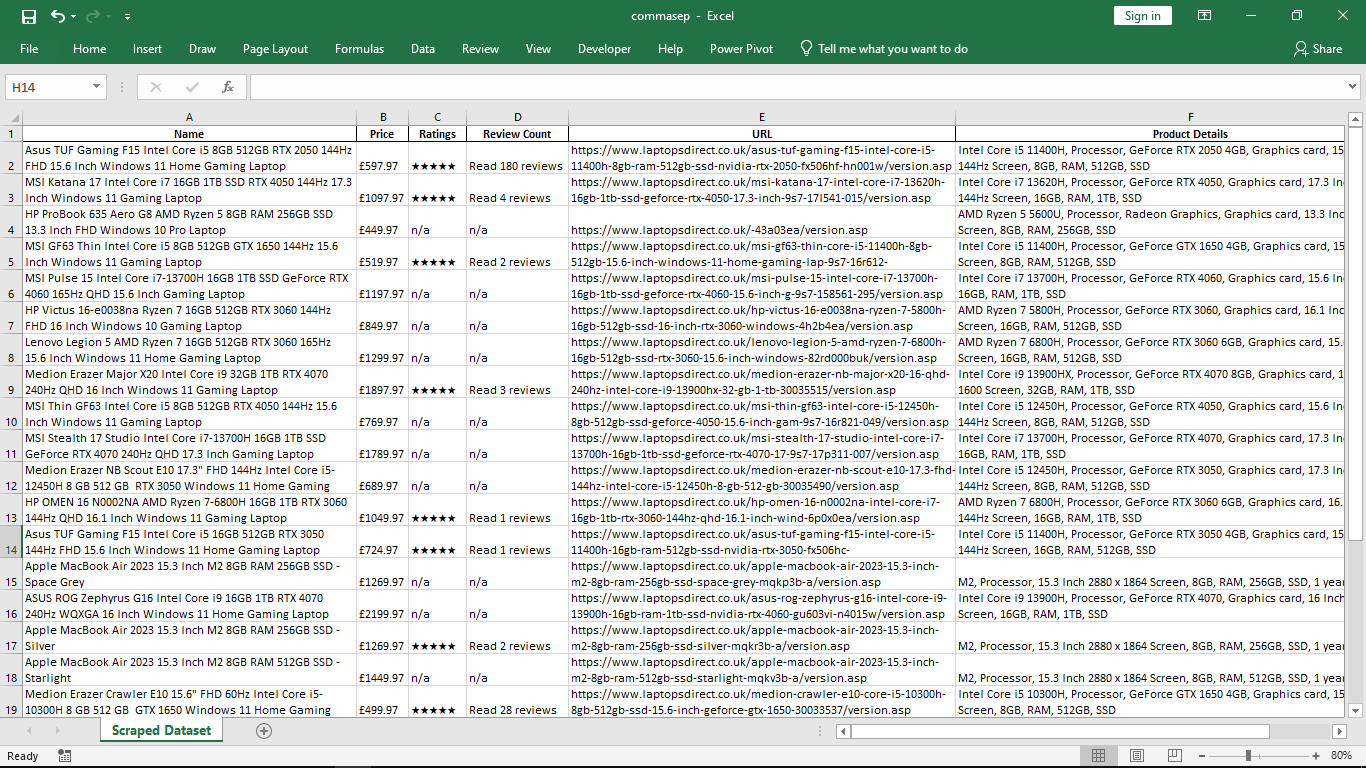Click the Insert Function fx icon

coord(228,87)
